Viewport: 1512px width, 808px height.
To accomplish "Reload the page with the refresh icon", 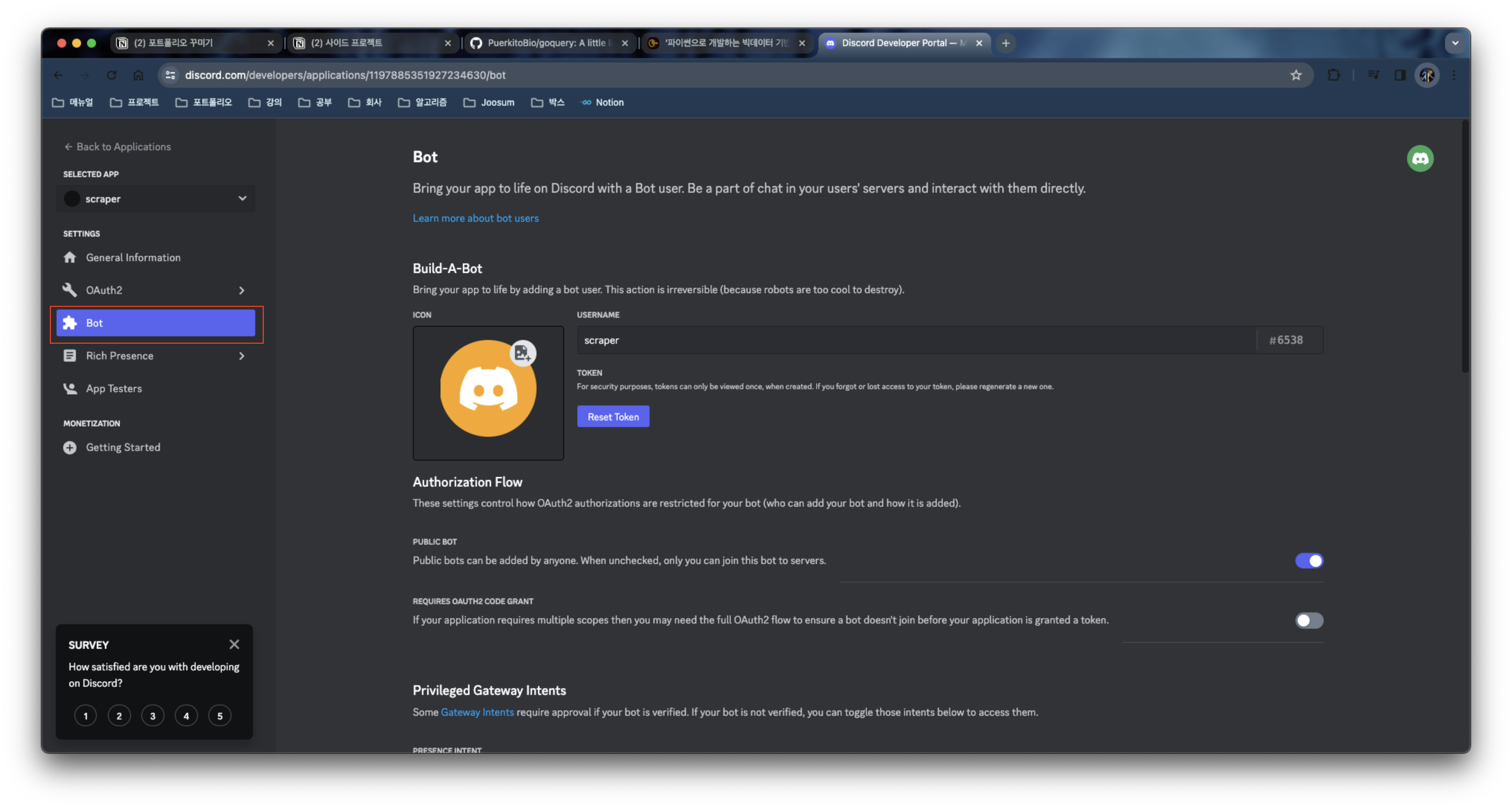I will click(112, 75).
